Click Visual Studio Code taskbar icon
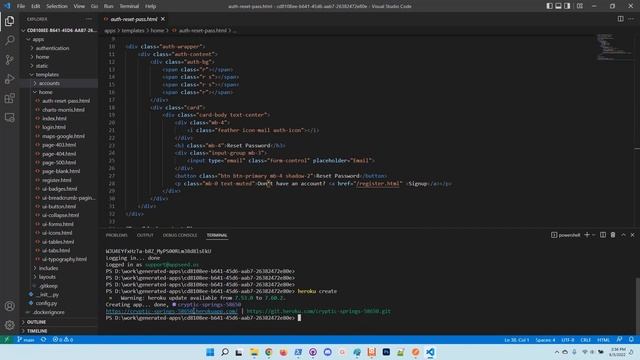640x360 pixels. [x=430, y=352]
